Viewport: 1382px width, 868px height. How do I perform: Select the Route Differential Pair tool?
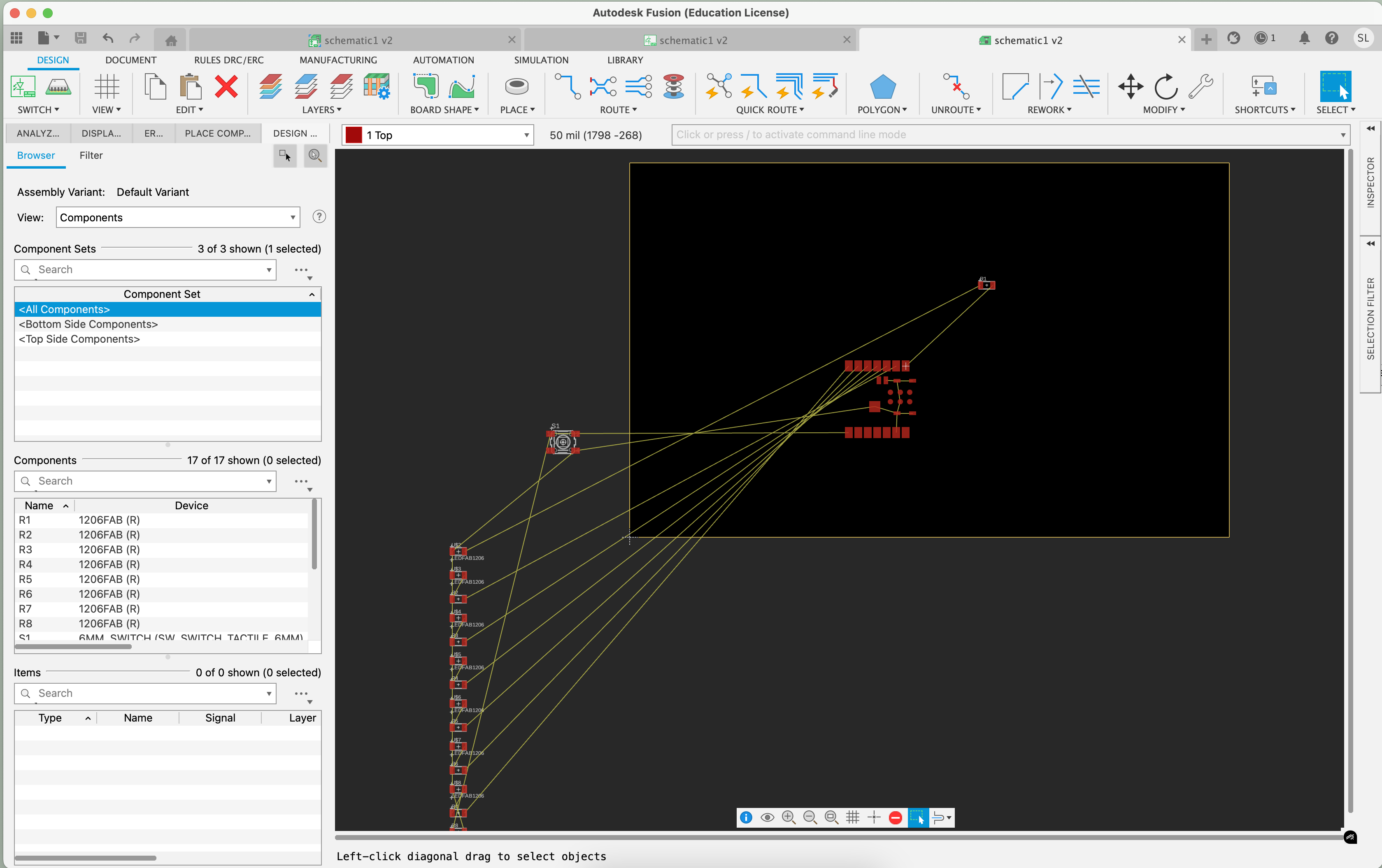pyautogui.click(x=603, y=87)
